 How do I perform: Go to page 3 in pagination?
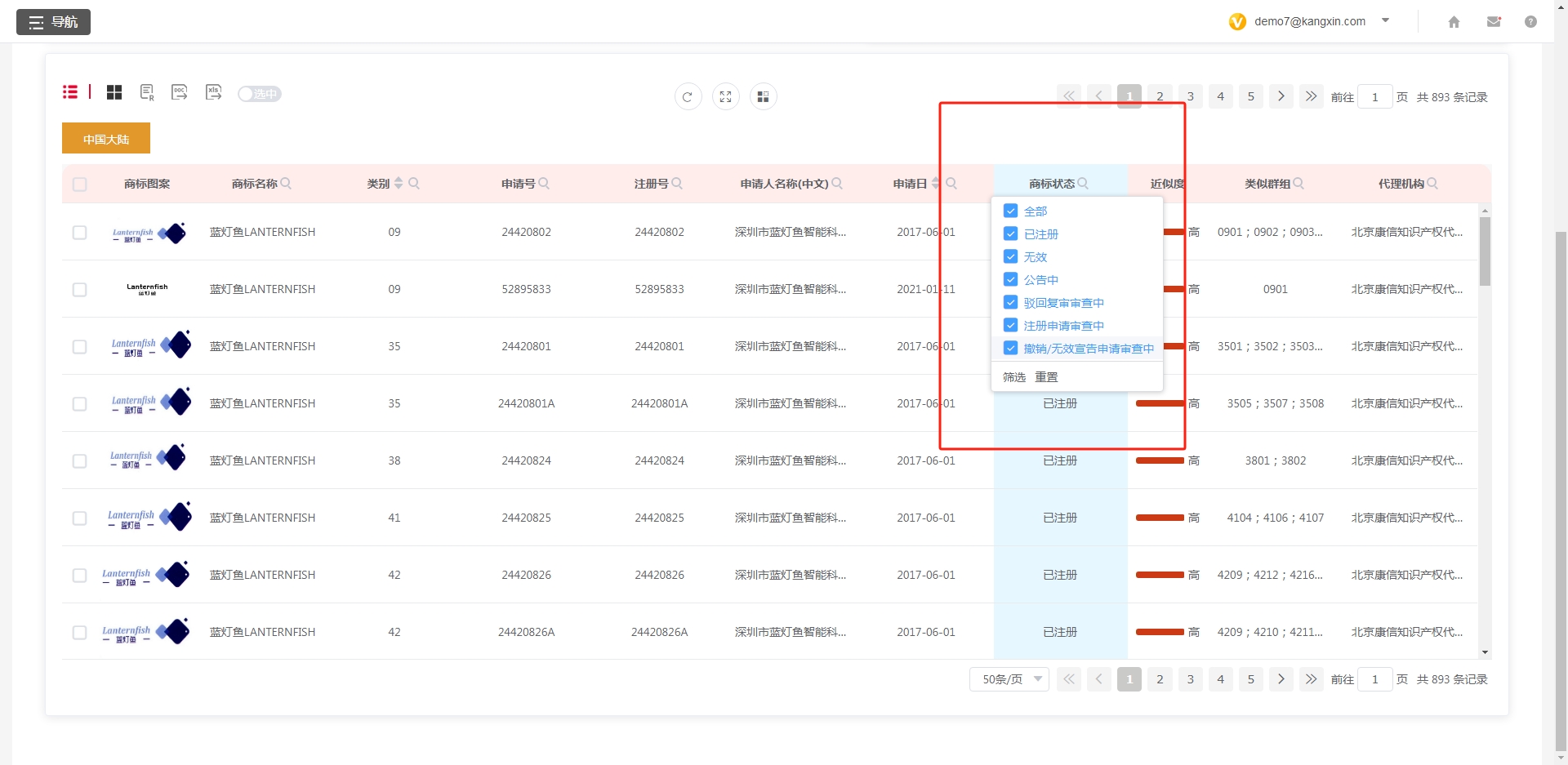pyautogui.click(x=1190, y=96)
